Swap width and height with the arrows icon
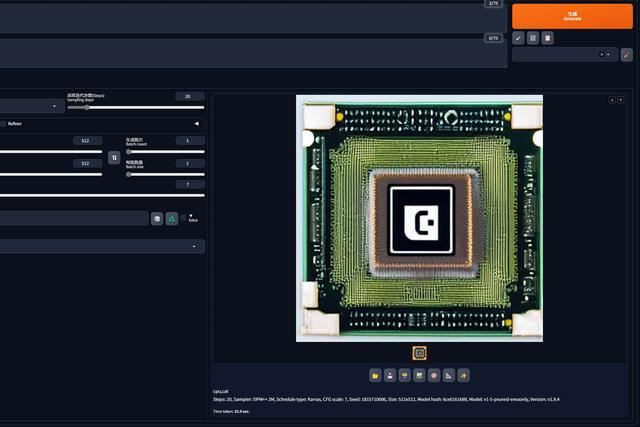The width and height of the screenshot is (640, 427). (x=114, y=158)
